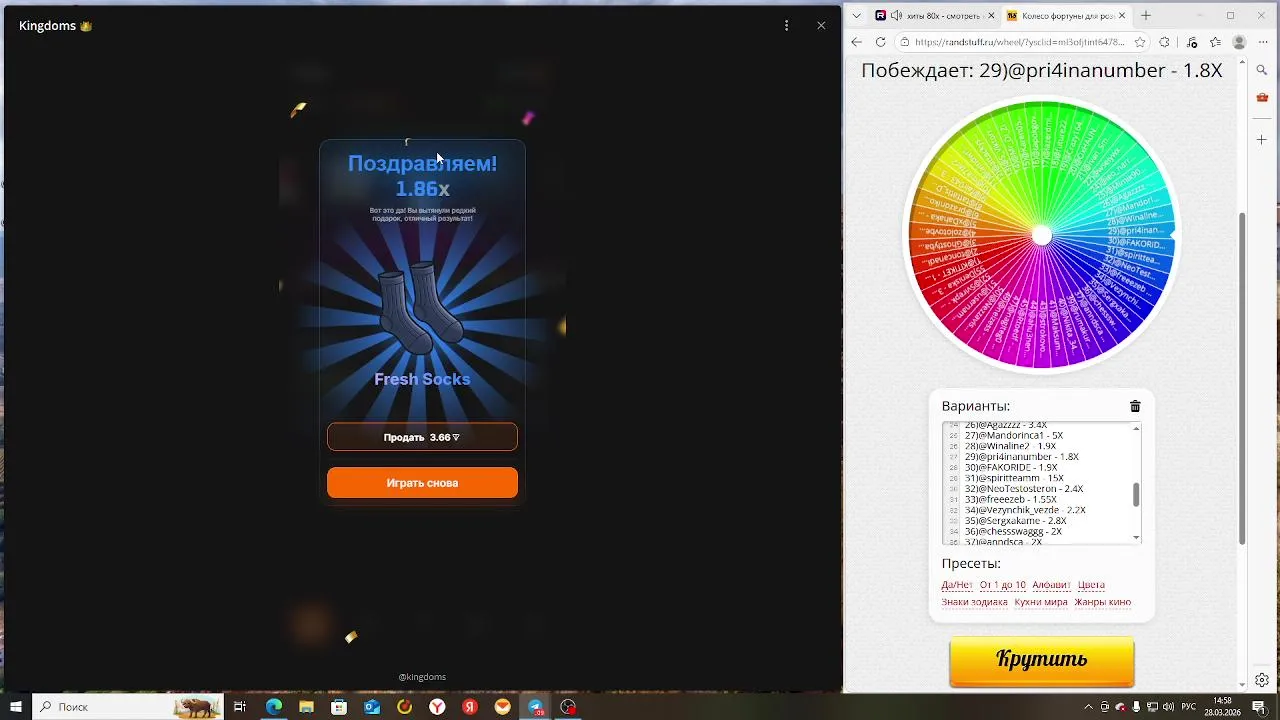View site info lock icon
Image resolution: width=1280 pixels, height=720 pixels.
point(905,42)
